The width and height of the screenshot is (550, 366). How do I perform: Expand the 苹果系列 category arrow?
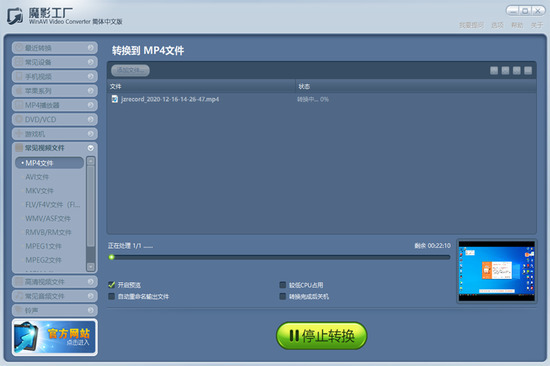[90, 91]
